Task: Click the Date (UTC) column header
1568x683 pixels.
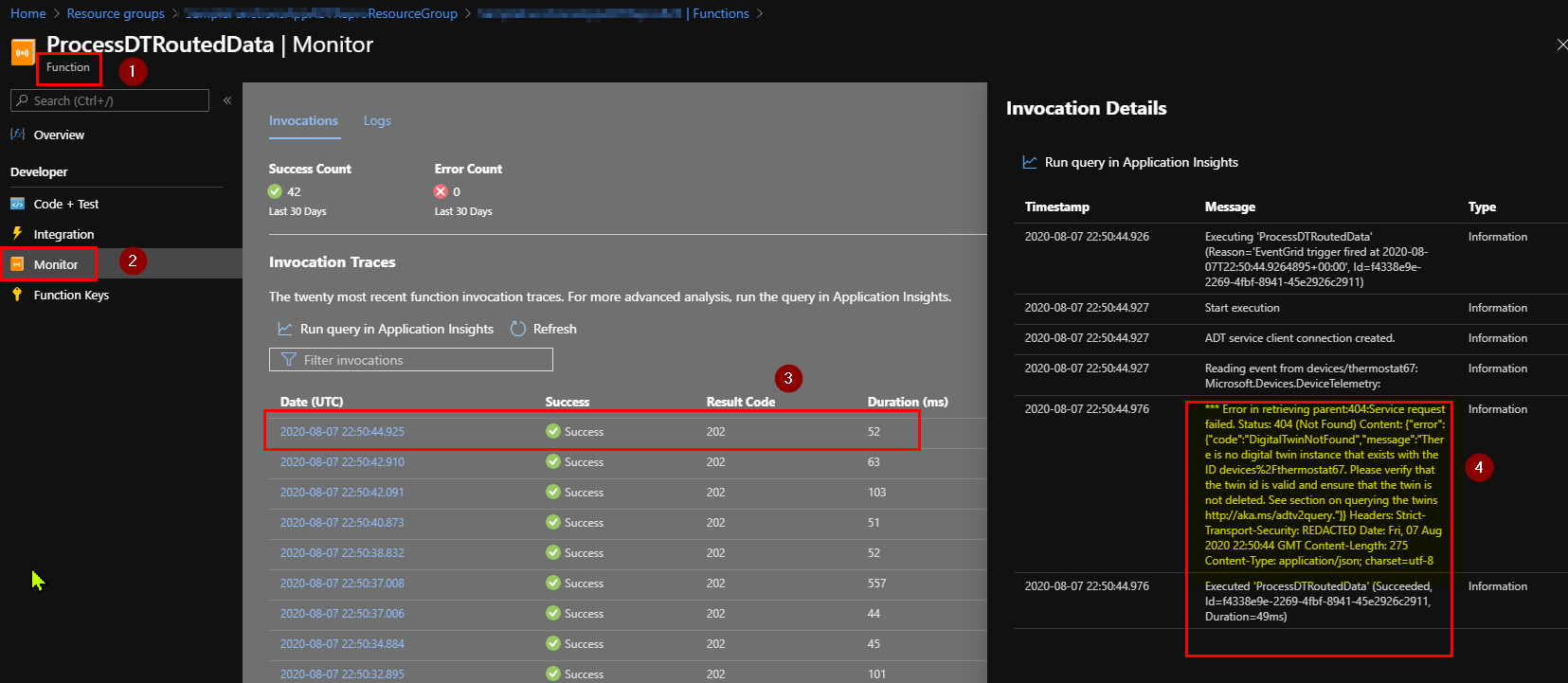Action: [x=312, y=402]
